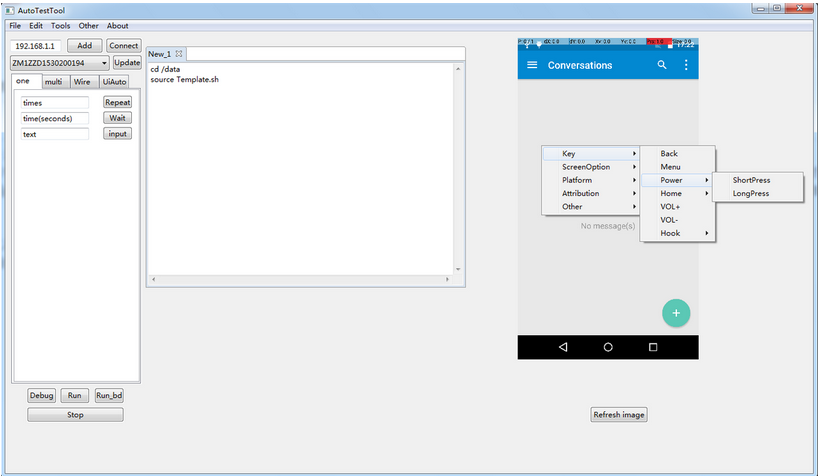The image size is (818, 476).
Task: Choose LongPress in the Power submenu
Action: [x=750, y=193]
